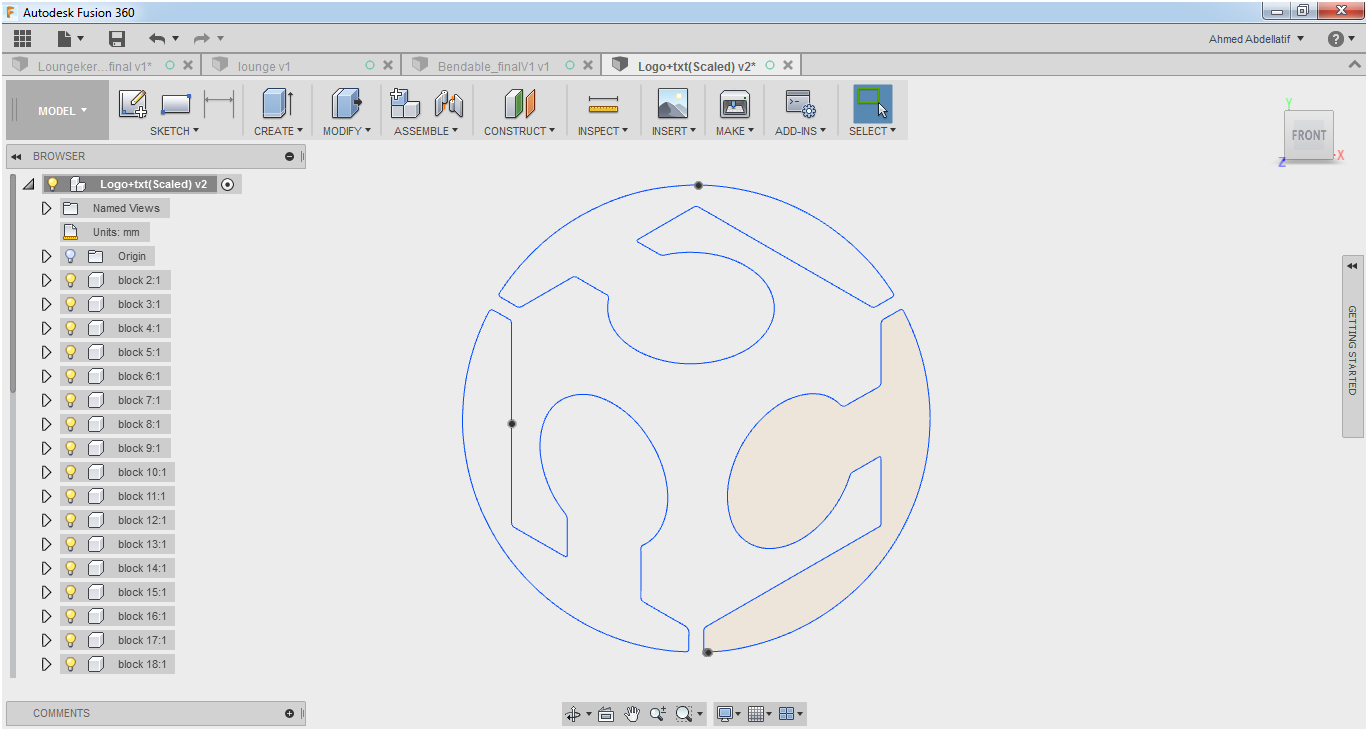Viewport: 1366px width, 729px height.
Task: Click the Units: mm entry
Action: (116, 232)
